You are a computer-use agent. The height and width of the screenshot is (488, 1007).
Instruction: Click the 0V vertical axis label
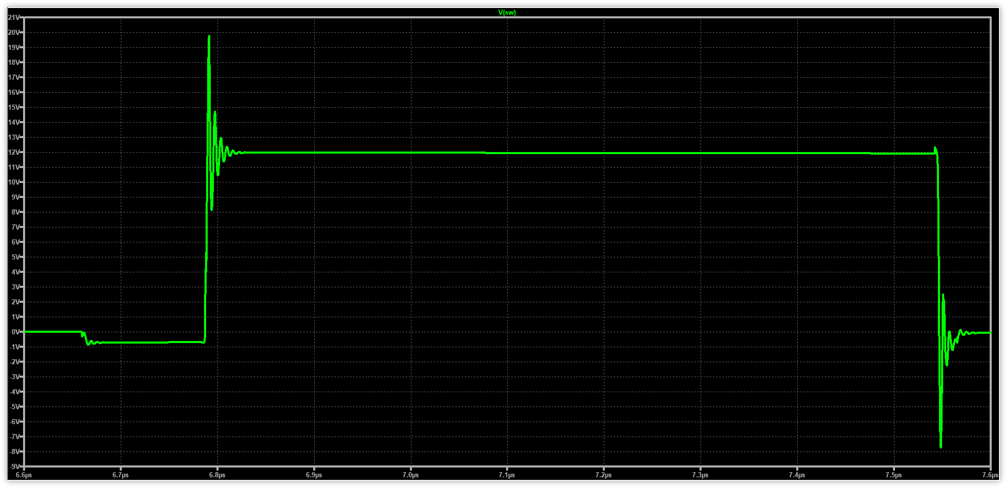point(15,332)
